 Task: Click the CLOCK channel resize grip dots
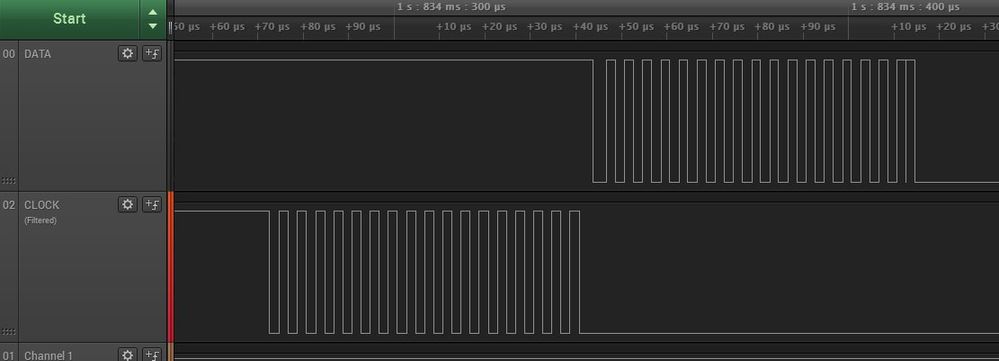[x=9, y=332]
